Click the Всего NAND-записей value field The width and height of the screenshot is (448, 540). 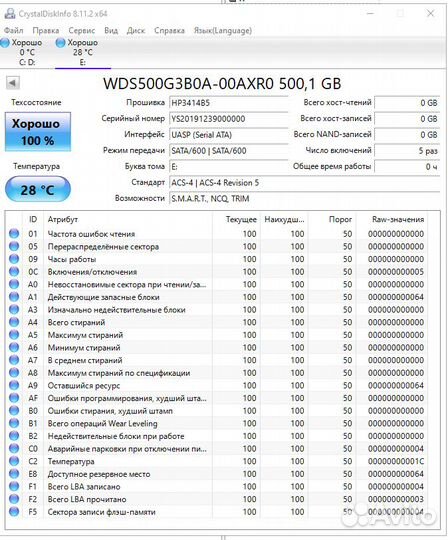point(407,135)
